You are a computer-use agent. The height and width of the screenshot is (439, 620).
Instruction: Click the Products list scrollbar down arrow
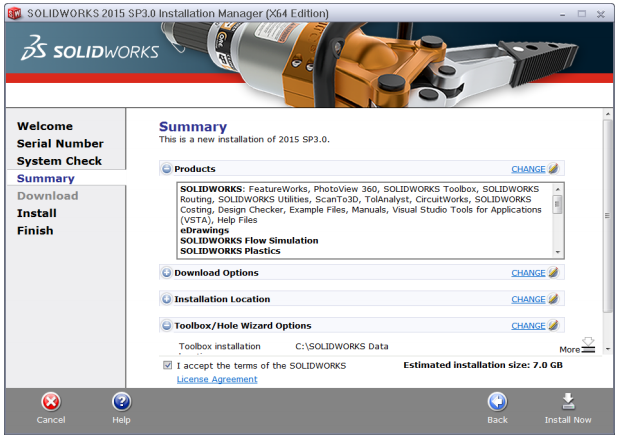558,252
